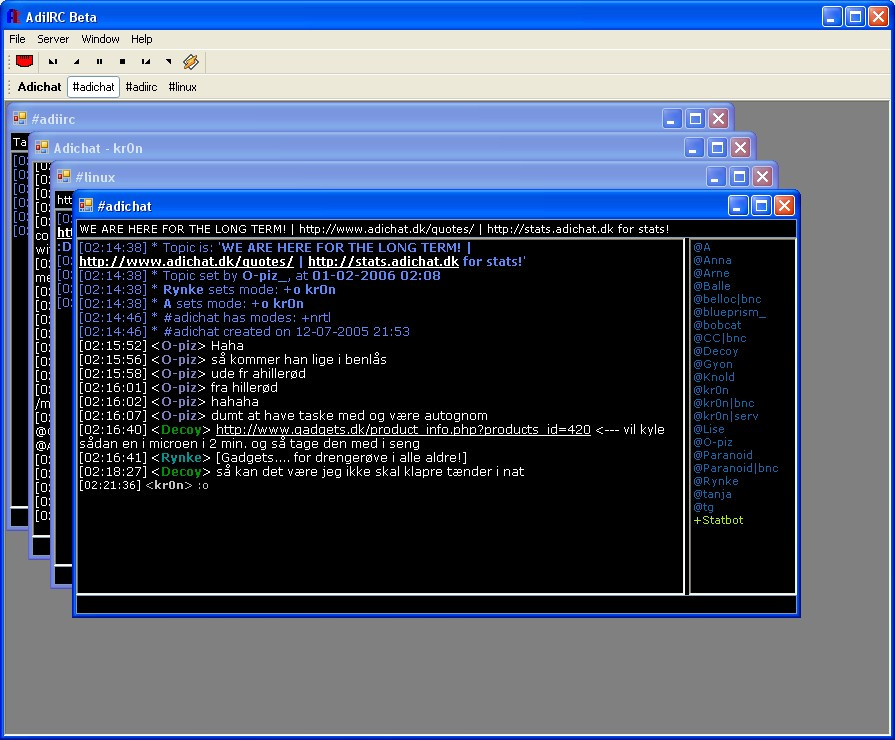Click the #linux child window's title icon
Image resolution: width=895 pixels, height=740 pixels.
pyautogui.click(x=64, y=176)
